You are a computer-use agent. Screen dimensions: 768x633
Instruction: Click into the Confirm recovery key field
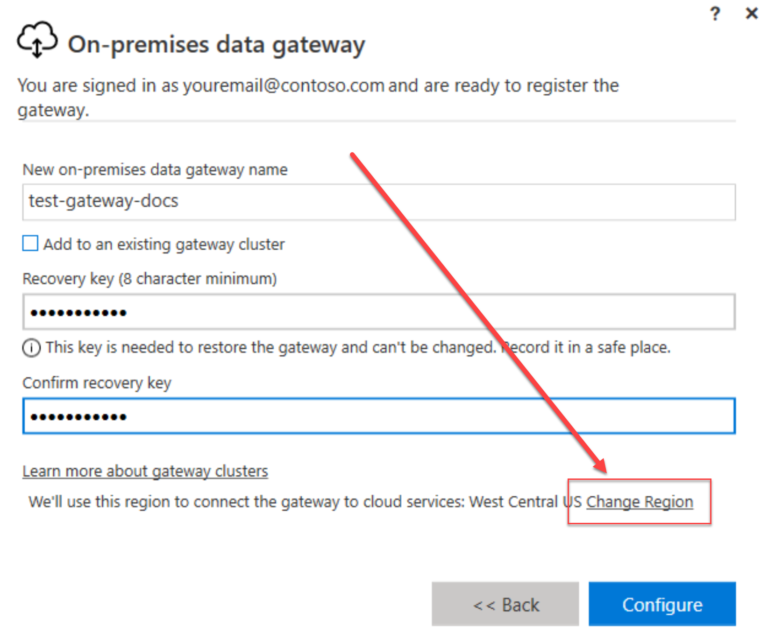379,416
